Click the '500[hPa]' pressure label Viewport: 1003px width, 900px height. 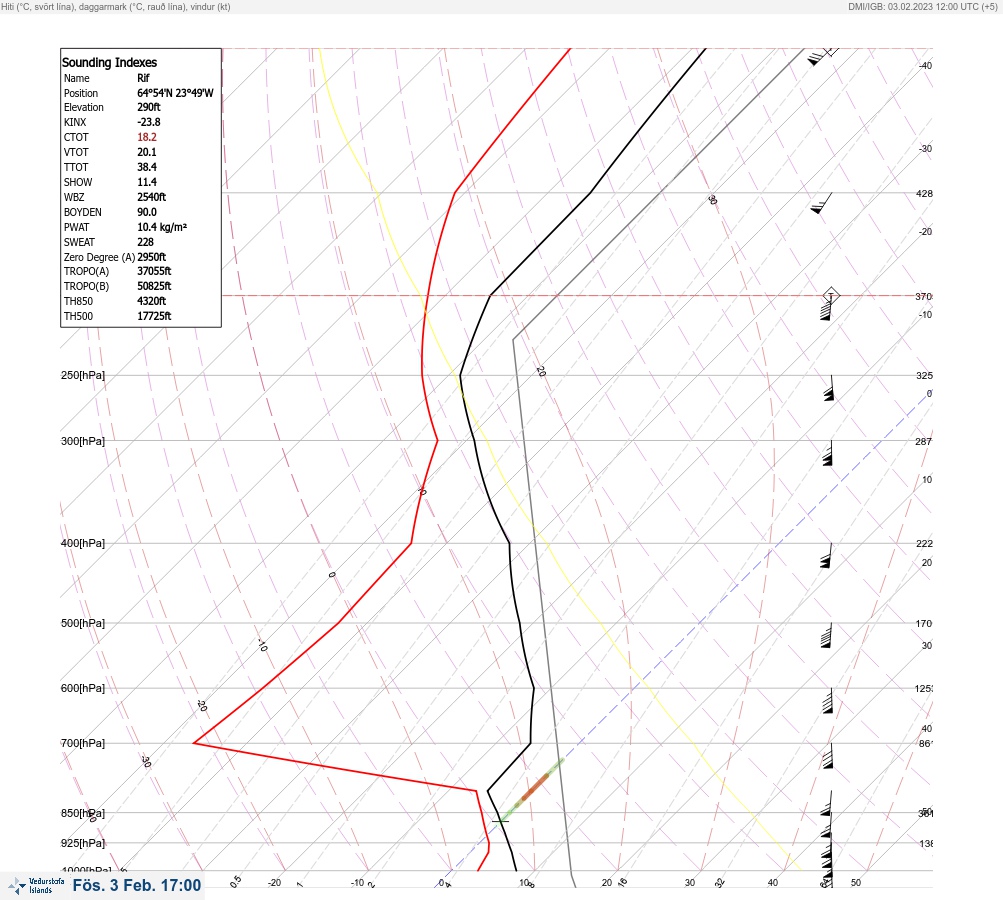(83, 623)
